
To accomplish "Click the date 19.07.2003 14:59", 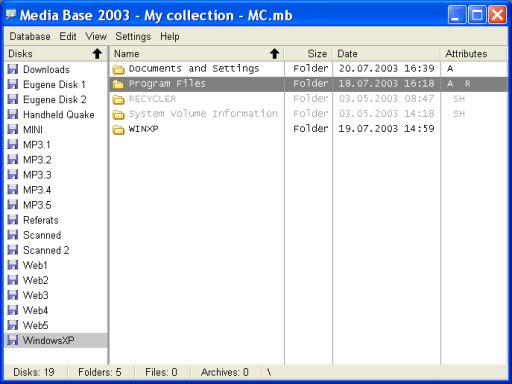I will coord(386,129).
